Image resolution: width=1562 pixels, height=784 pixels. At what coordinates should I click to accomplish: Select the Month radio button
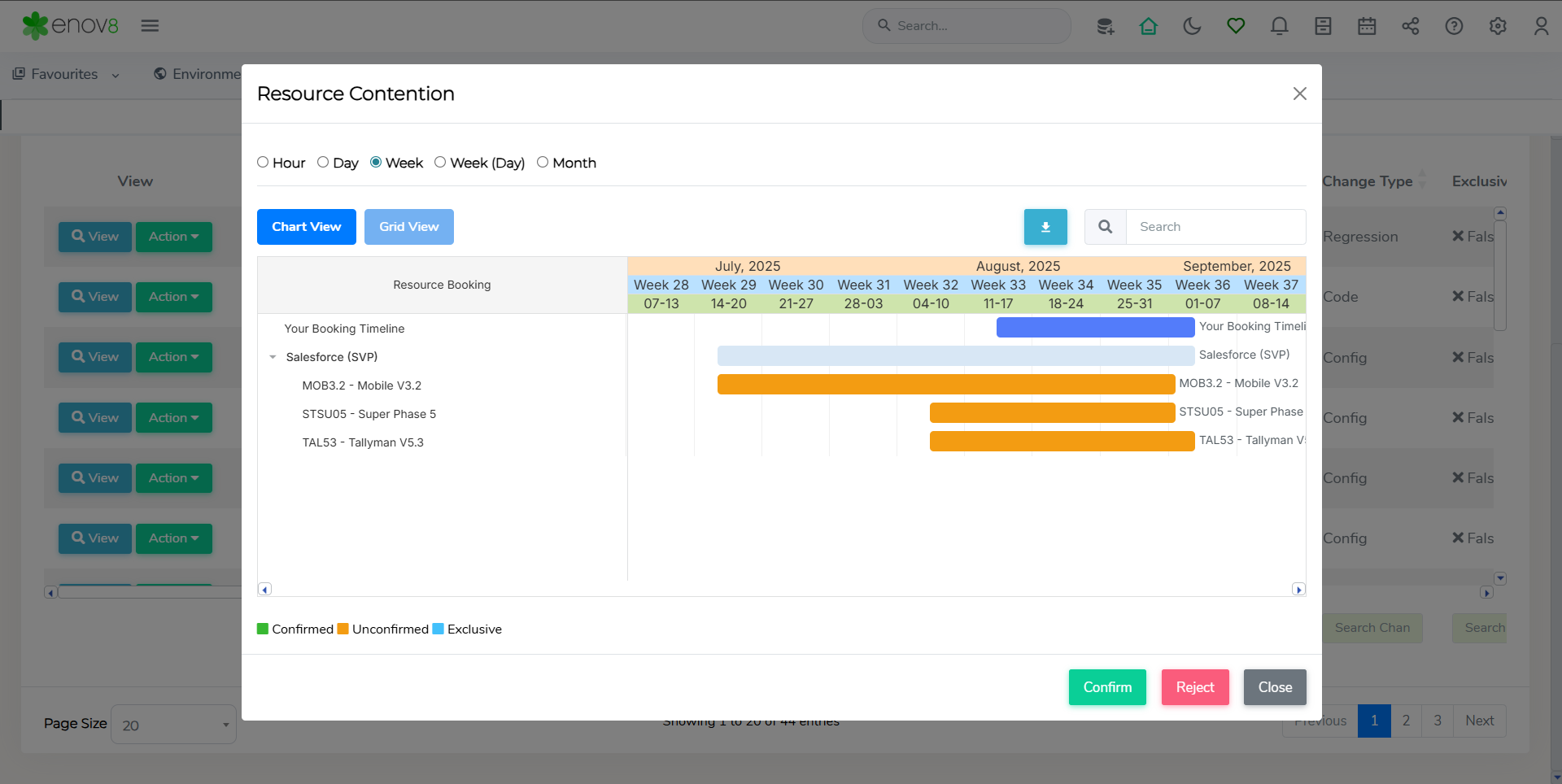pos(543,163)
